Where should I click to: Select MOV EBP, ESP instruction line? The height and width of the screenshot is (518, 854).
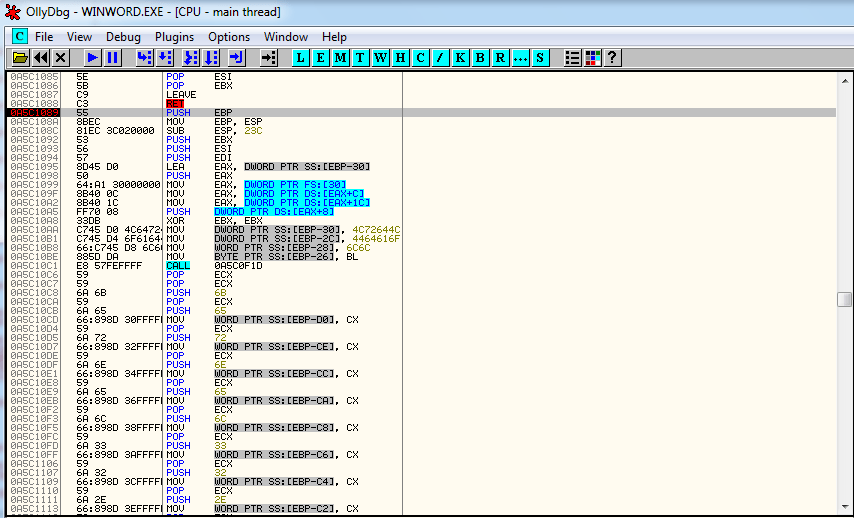[423, 121]
